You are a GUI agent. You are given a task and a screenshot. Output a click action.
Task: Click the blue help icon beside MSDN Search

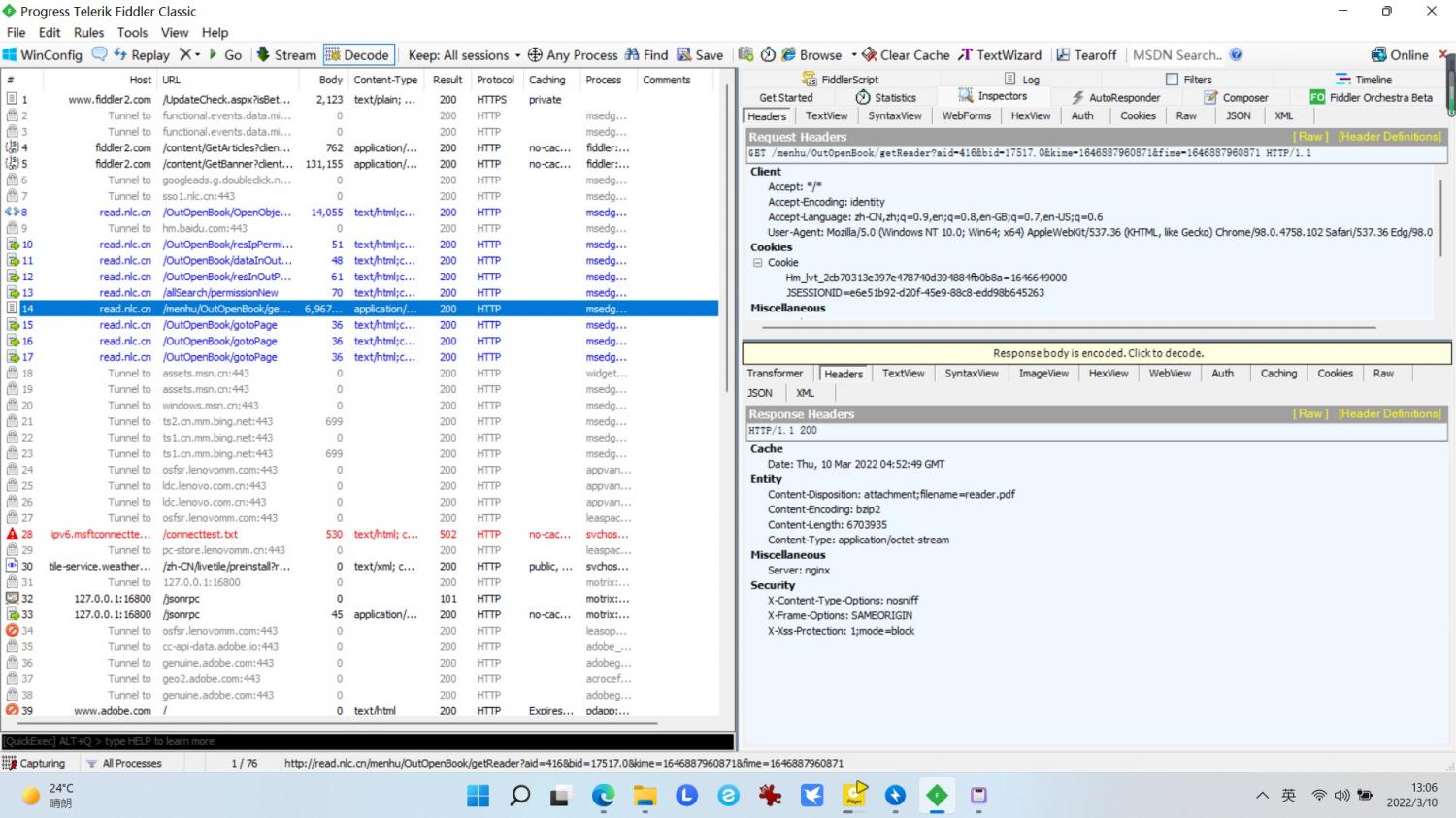pyautogui.click(x=1236, y=55)
